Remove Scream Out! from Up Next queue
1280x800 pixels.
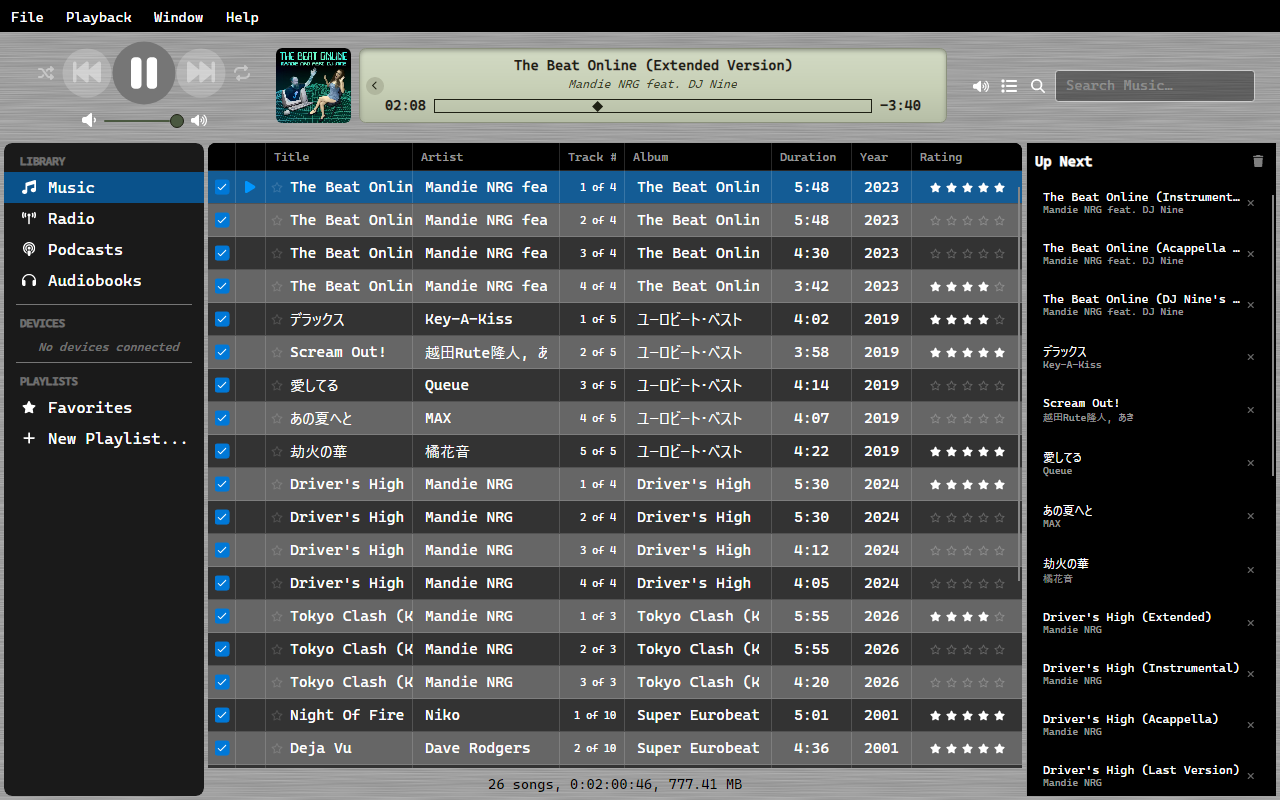click(1250, 410)
